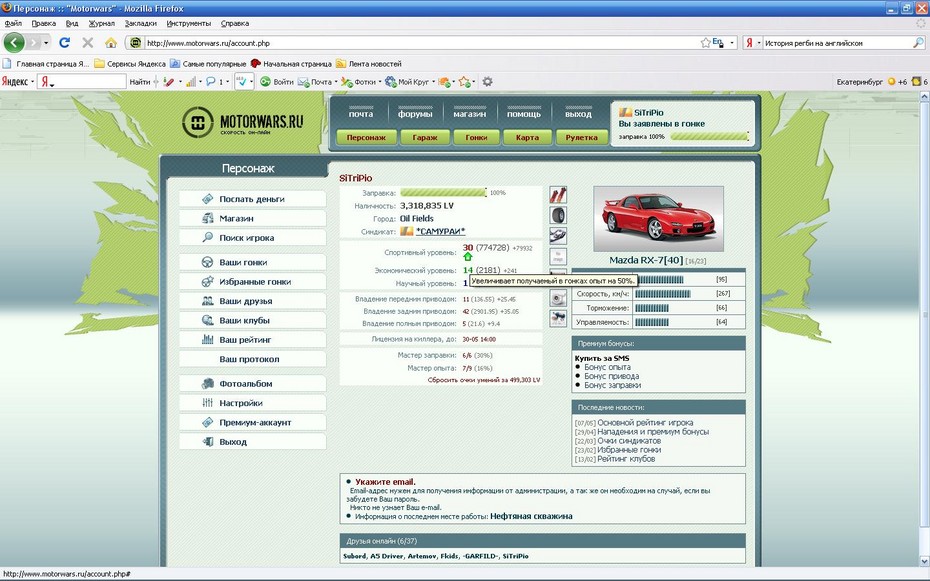Image resolution: width=930 pixels, height=581 pixels.
Task: Click the MOTORWARS.RU logo
Action: click(x=243, y=123)
